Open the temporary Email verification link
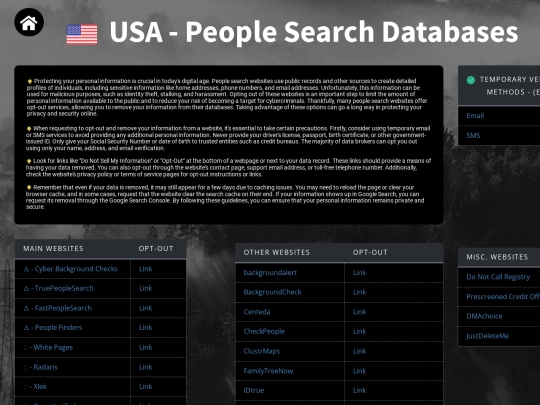 click(x=475, y=116)
